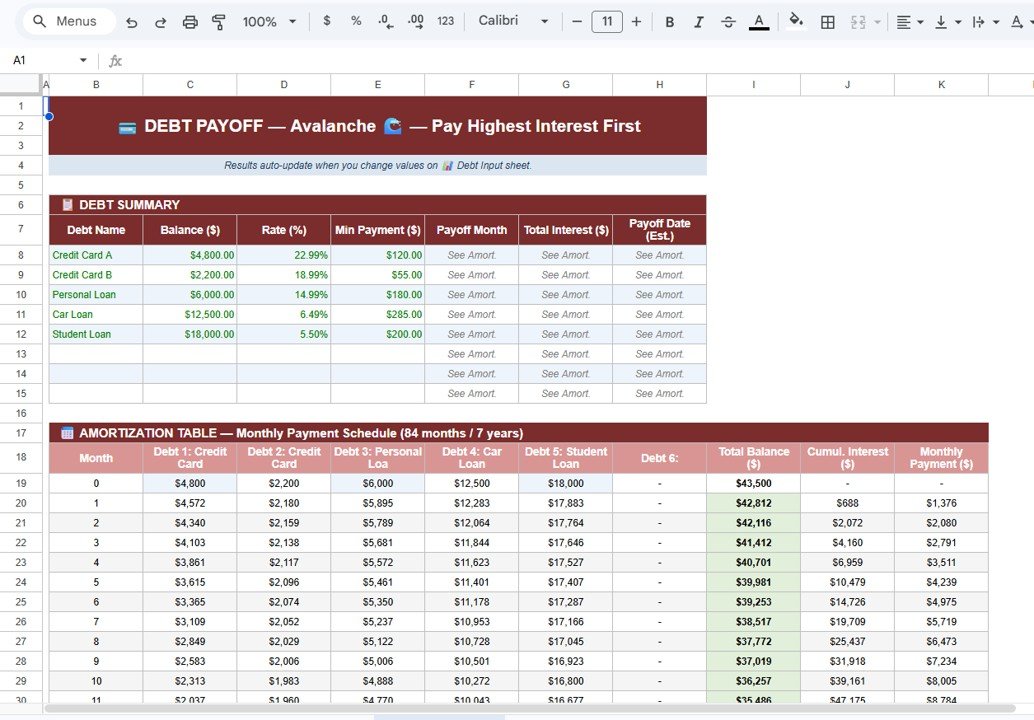
Task: Toggle strikethrough formatting
Action: 728,21
